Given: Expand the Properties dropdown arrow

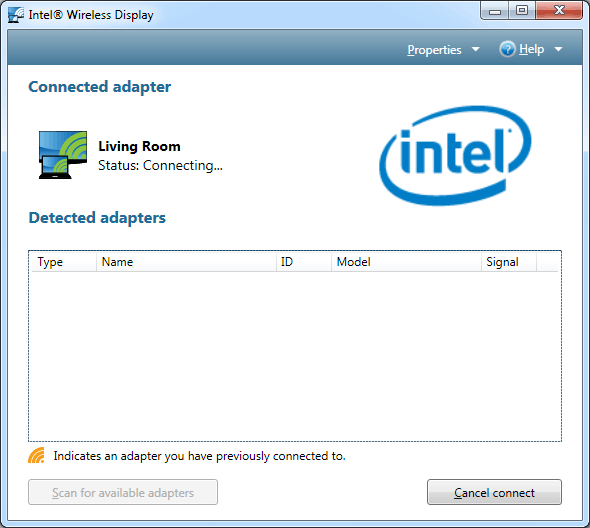Looking at the screenshot, I should 476,49.
